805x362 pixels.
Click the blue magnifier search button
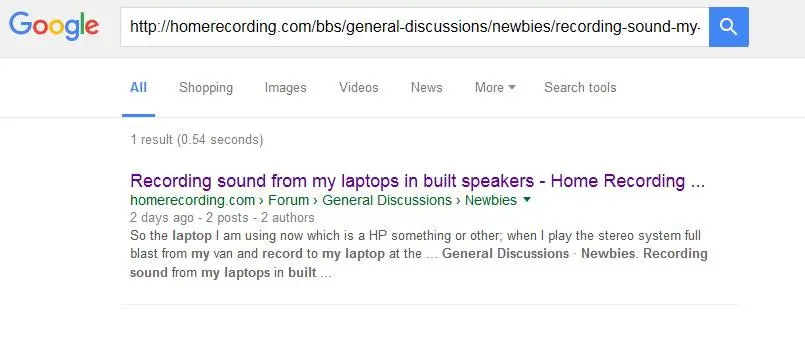[729, 27]
